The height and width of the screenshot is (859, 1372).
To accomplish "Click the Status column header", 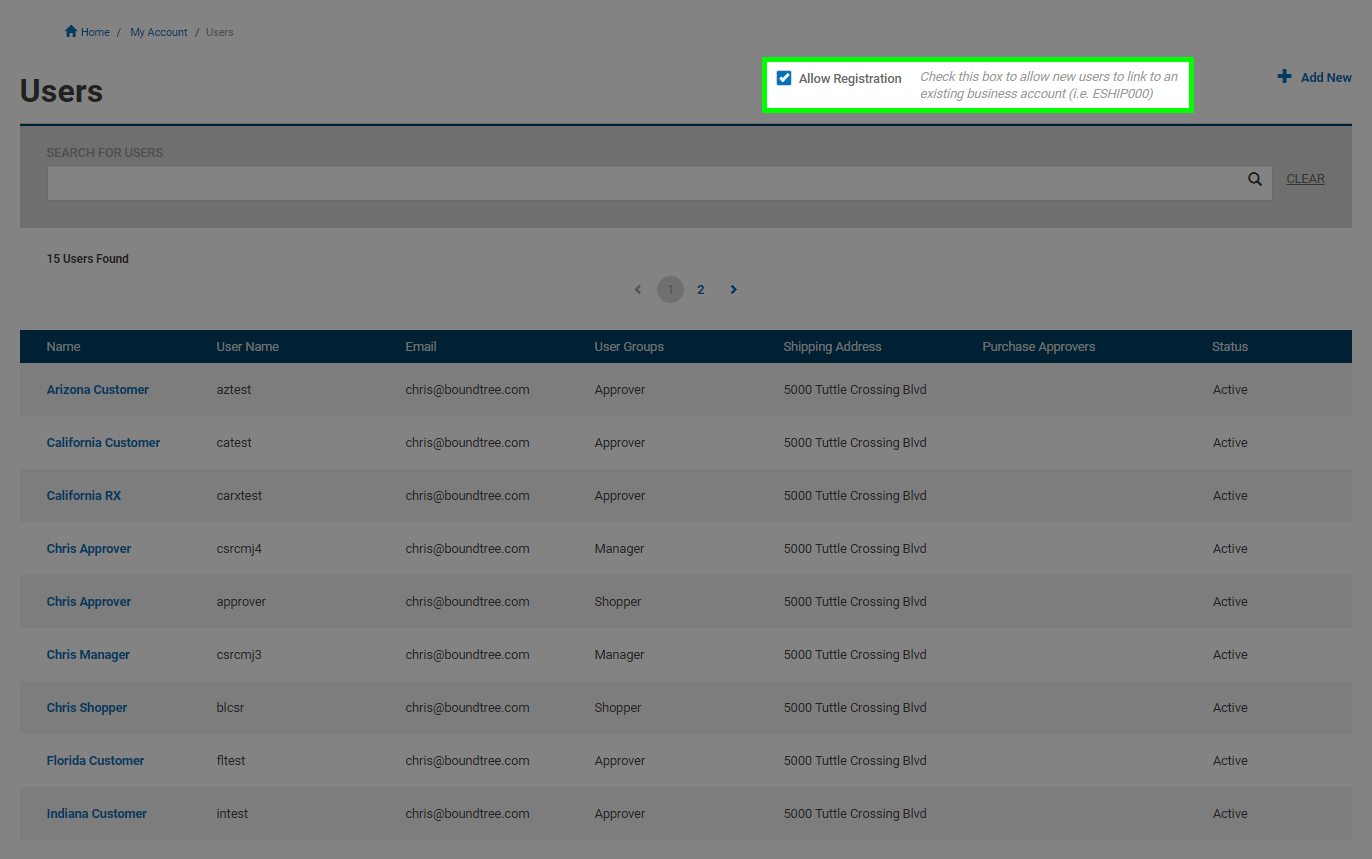I will (1230, 347).
